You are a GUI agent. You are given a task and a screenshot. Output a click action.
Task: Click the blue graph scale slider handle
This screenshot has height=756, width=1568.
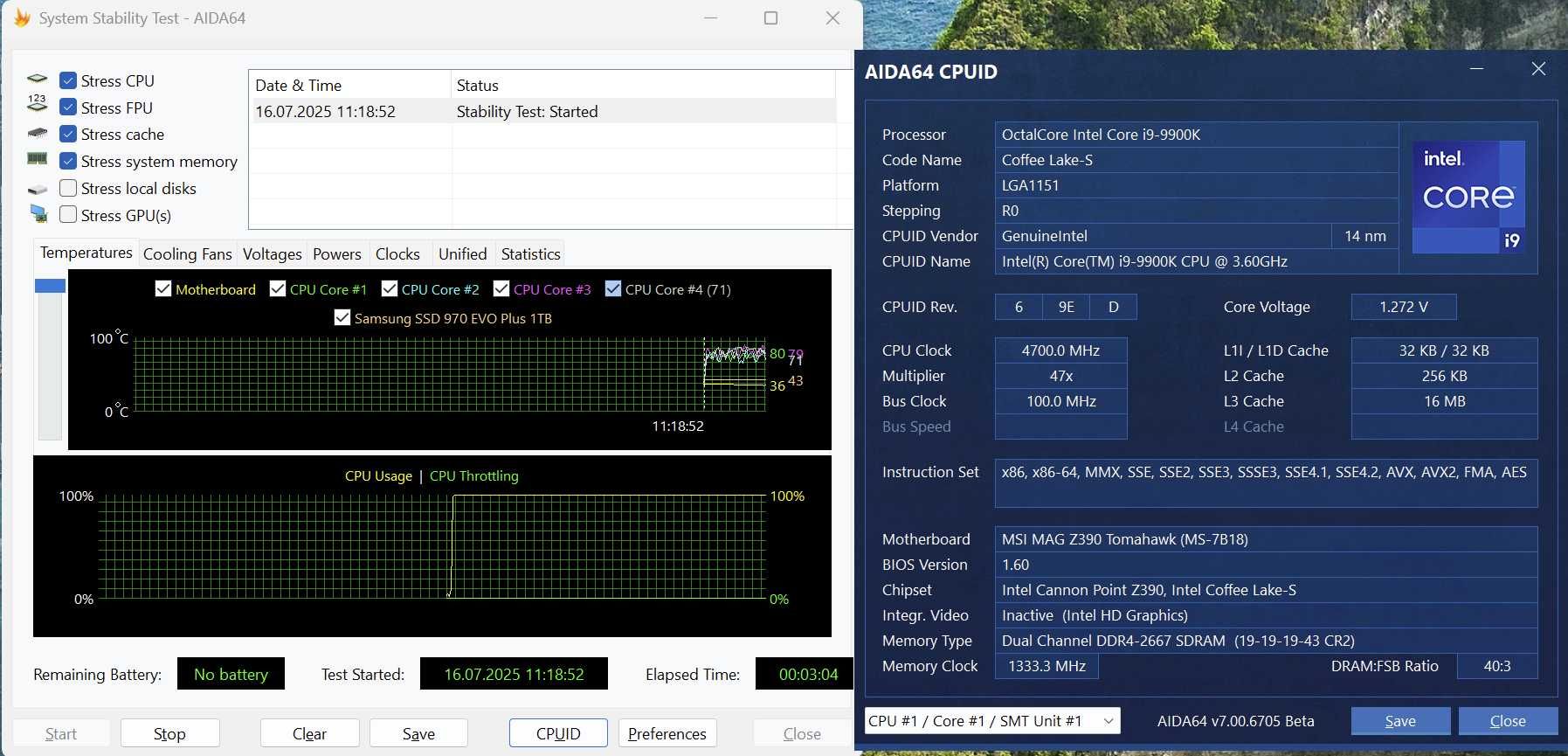(x=50, y=286)
